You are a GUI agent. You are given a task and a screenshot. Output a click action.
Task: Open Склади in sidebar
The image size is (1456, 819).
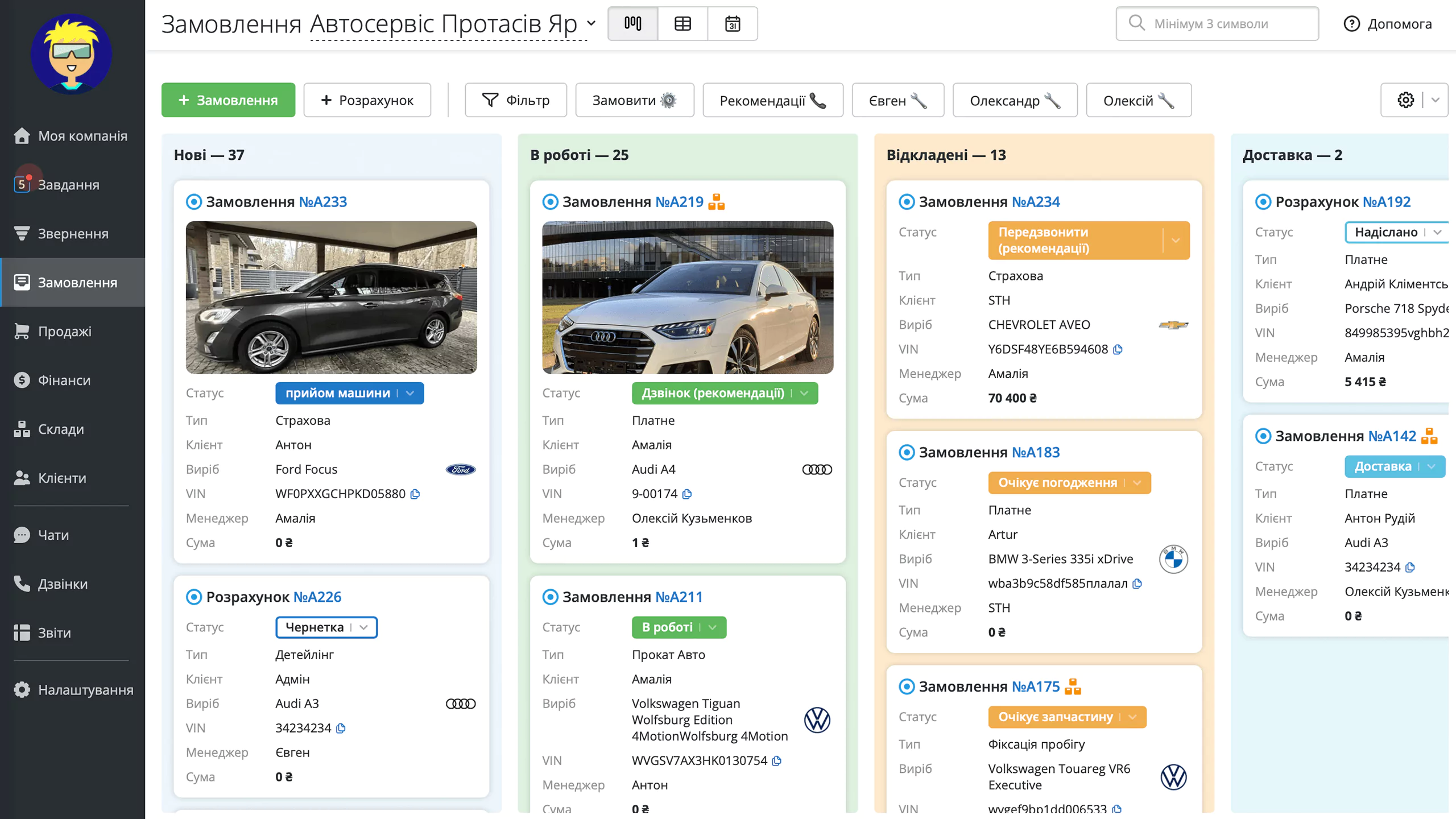click(72, 429)
